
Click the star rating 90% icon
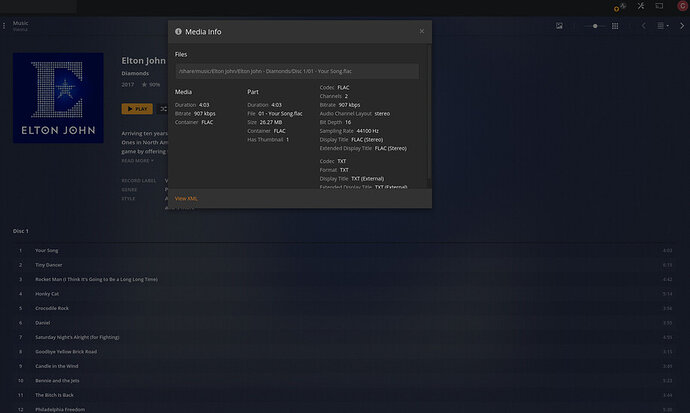click(144, 84)
